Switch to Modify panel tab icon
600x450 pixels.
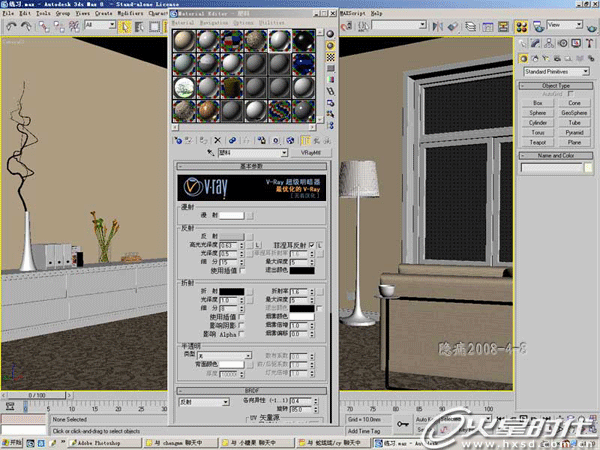click(535, 44)
